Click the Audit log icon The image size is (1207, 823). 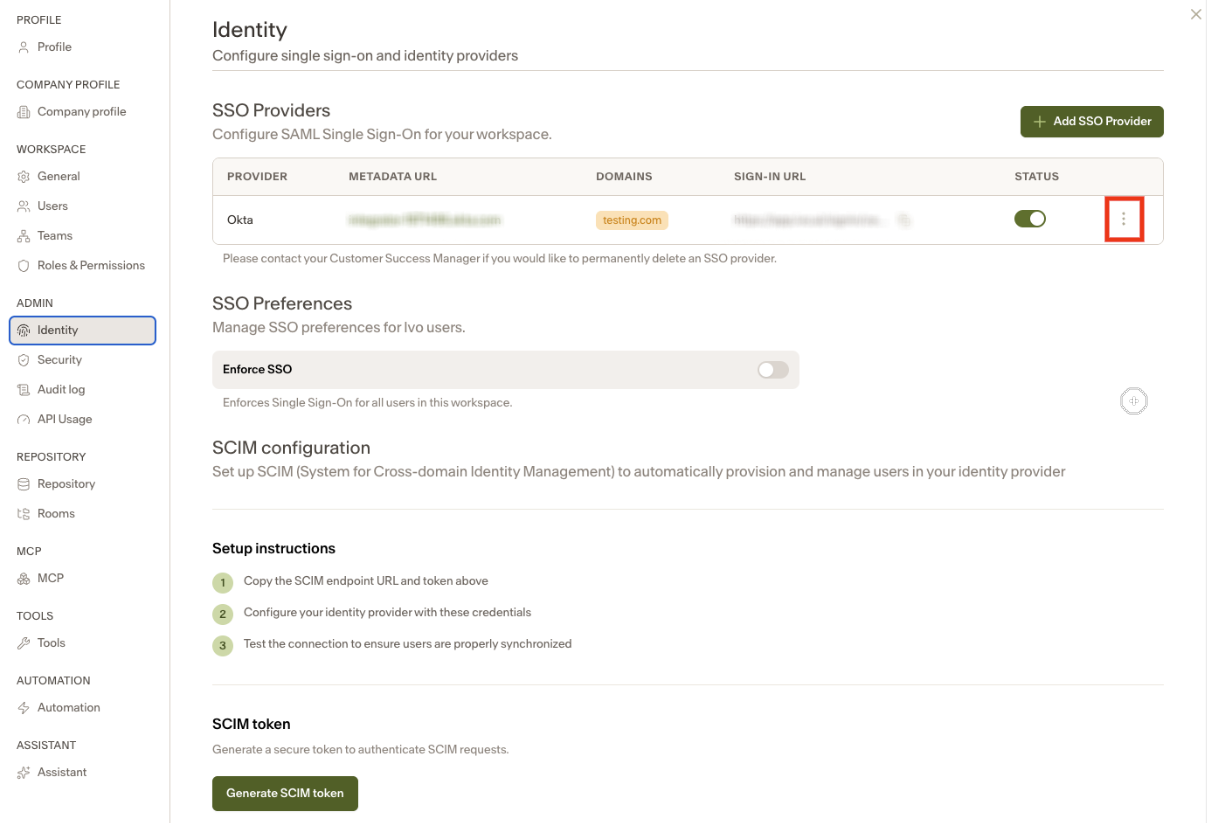24,390
